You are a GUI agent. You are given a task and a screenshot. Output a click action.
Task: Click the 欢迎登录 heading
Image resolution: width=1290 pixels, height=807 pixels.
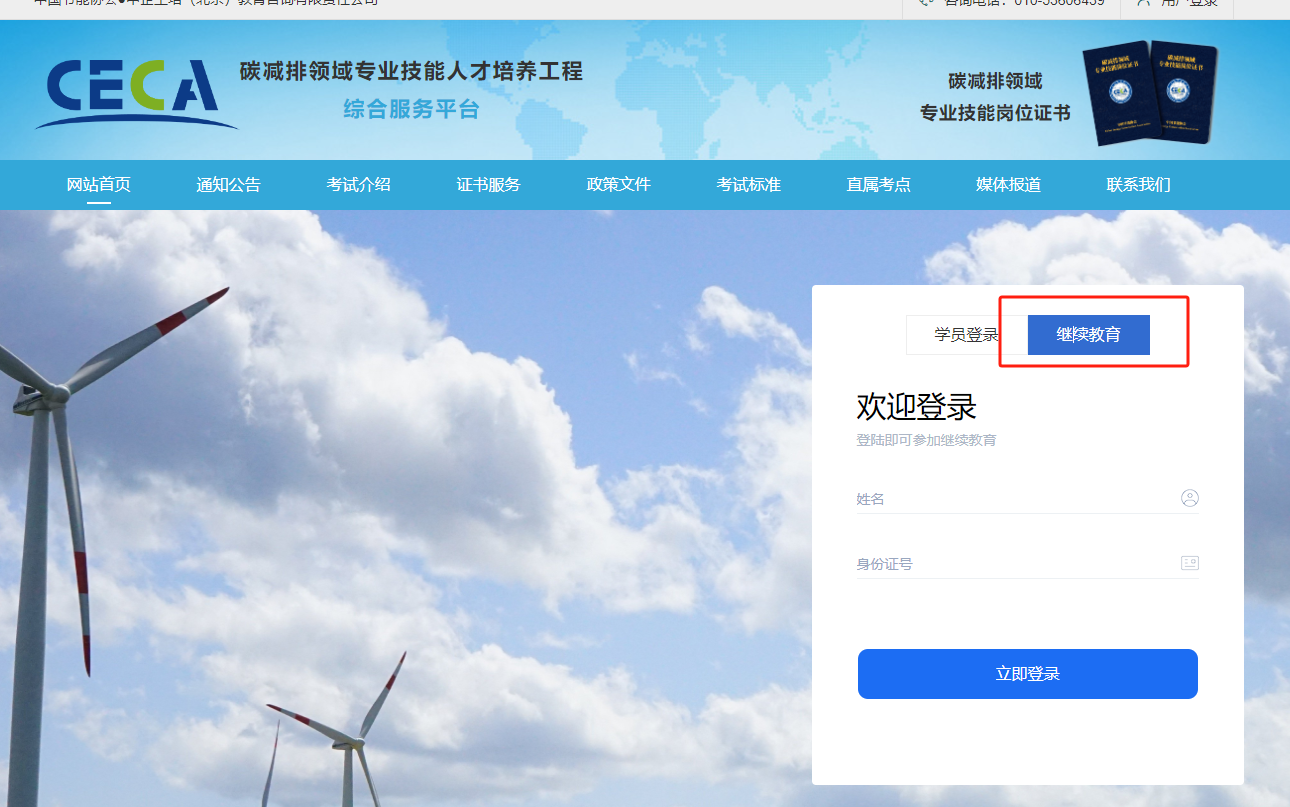click(x=916, y=407)
